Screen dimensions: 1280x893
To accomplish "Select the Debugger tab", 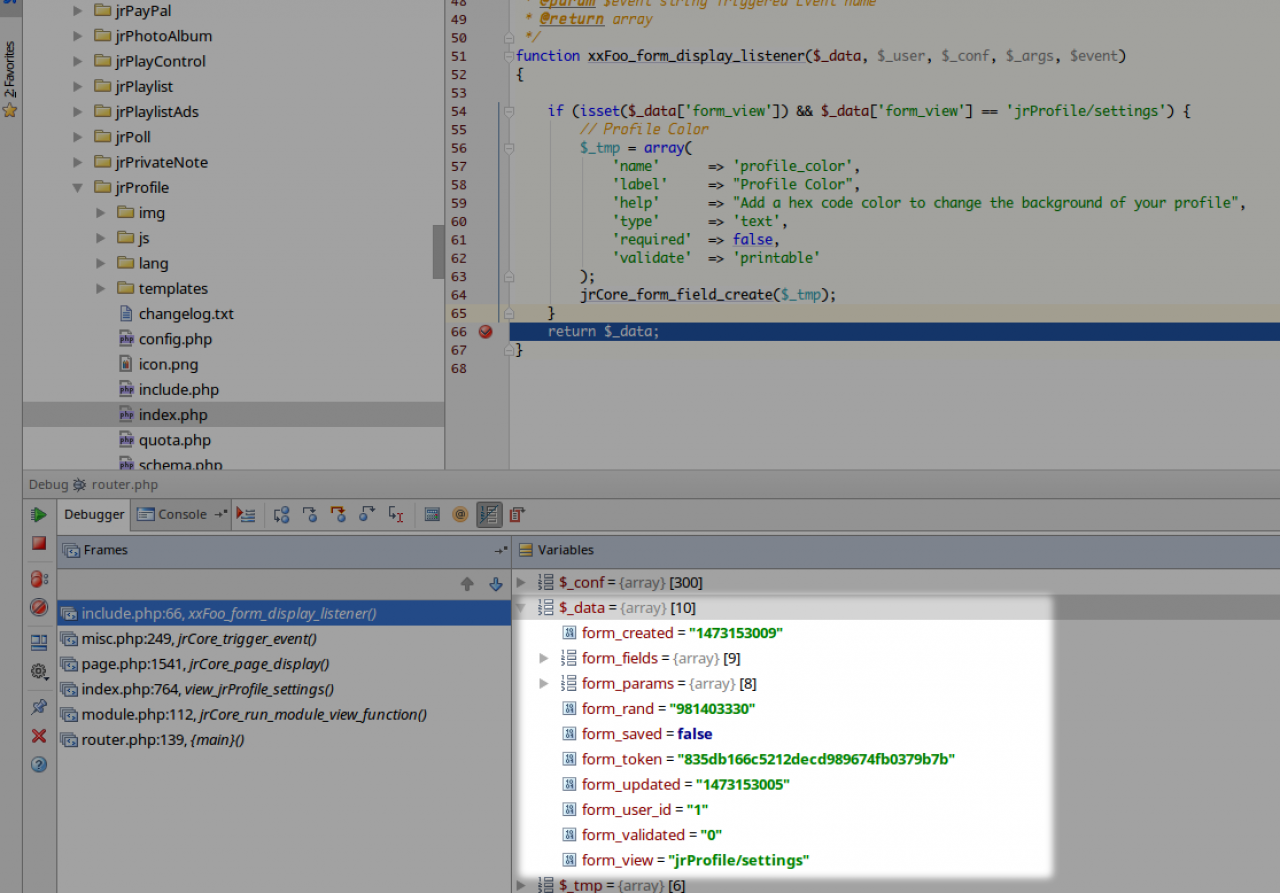I will point(95,515).
